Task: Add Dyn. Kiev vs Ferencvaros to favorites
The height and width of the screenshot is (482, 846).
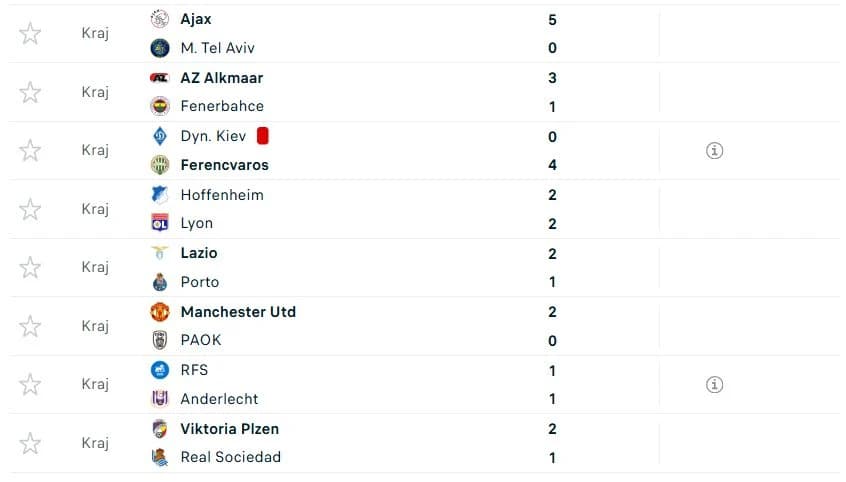Action: pos(30,151)
